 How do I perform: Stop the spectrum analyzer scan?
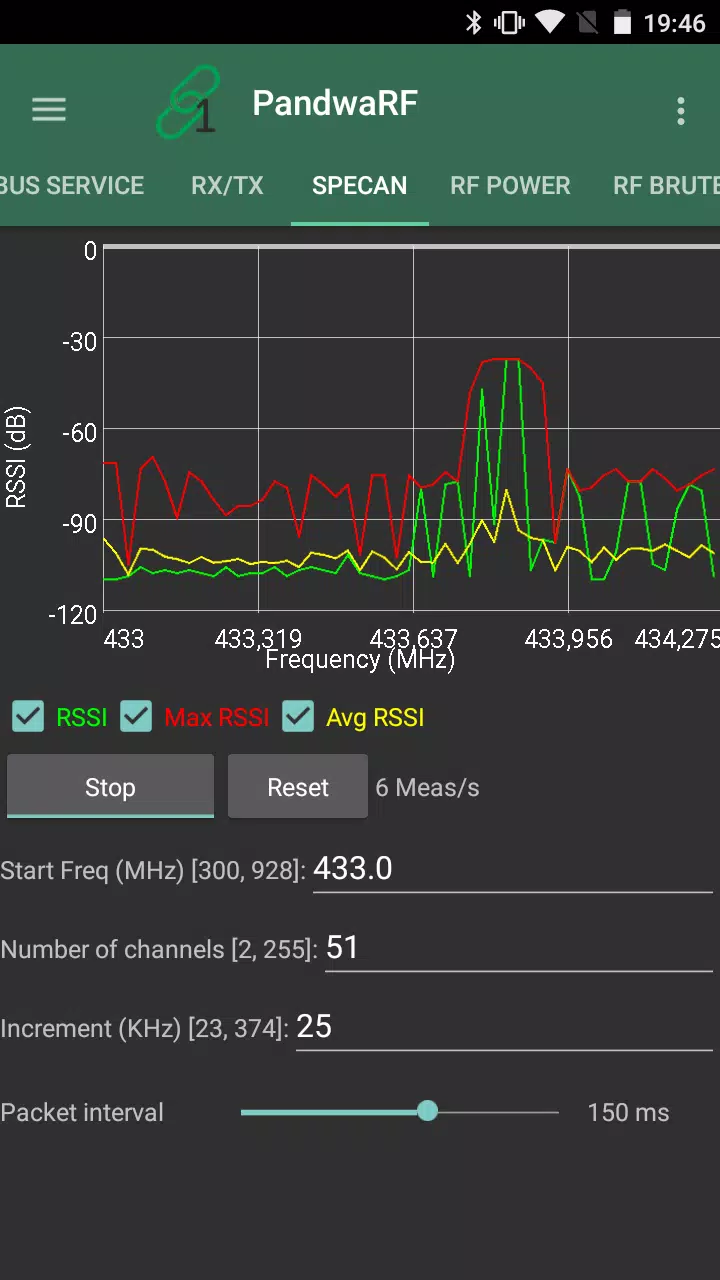110,787
